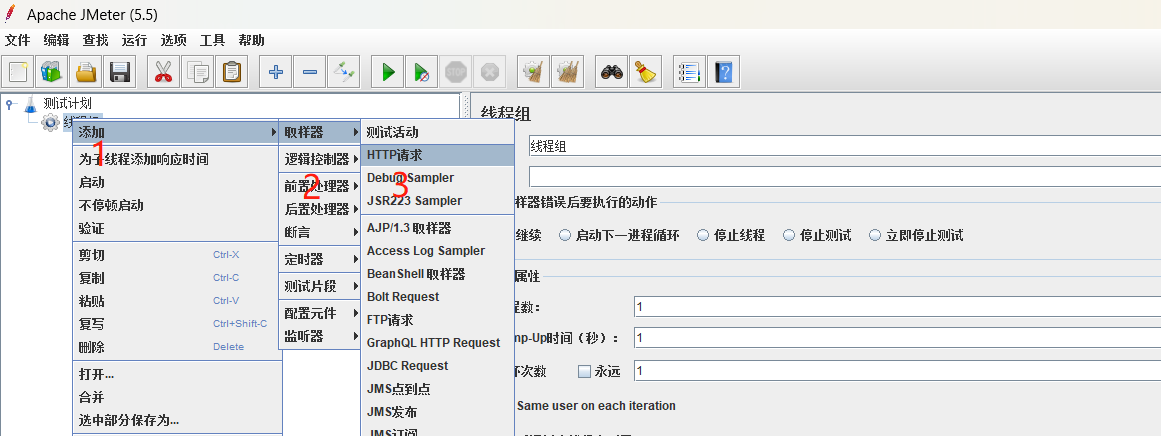
Task: Expand the 配置元件 submenu
Action: (x=319, y=313)
